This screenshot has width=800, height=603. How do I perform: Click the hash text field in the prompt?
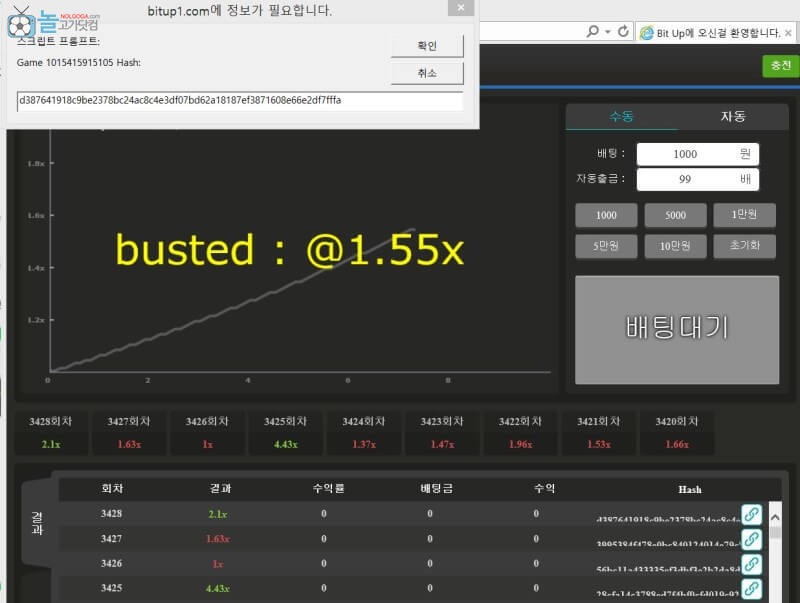pos(240,101)
